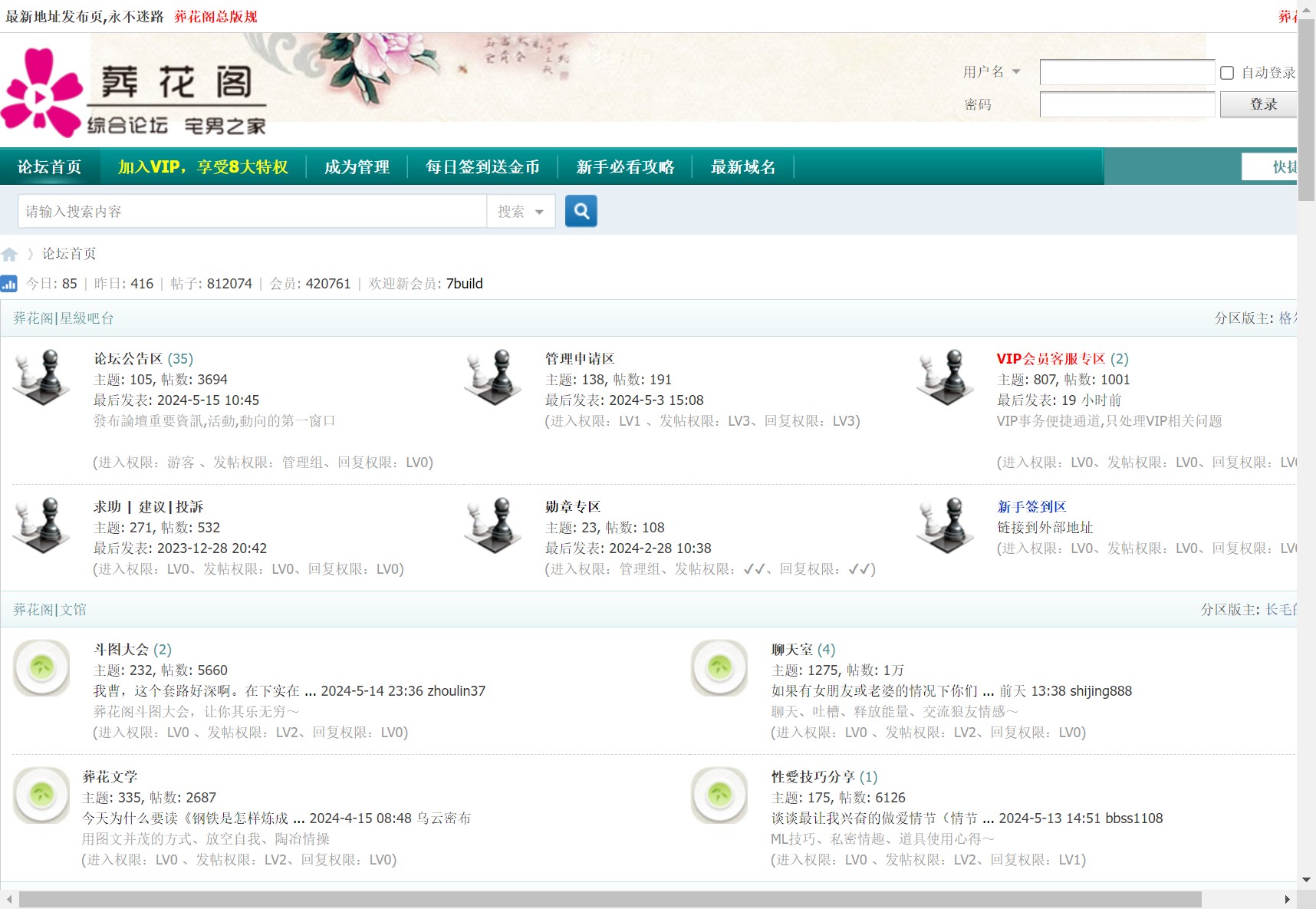This screenshot has width=1316, height=909.
Task: Click green plate icon beside 斗图大会
Action: [x=41, y=668]
